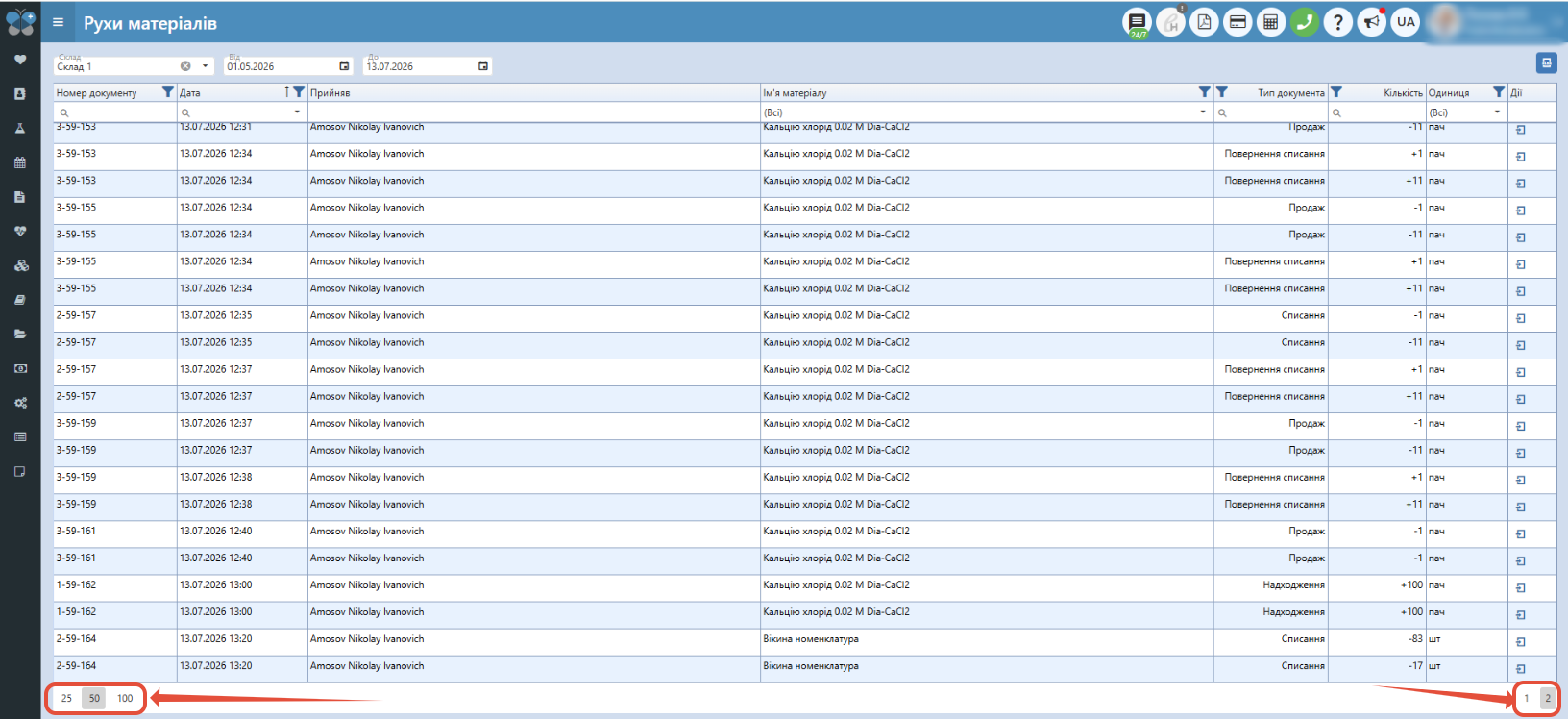Open the Кількість column filter funnel

pyautogui.click(x=1336, y=92)
